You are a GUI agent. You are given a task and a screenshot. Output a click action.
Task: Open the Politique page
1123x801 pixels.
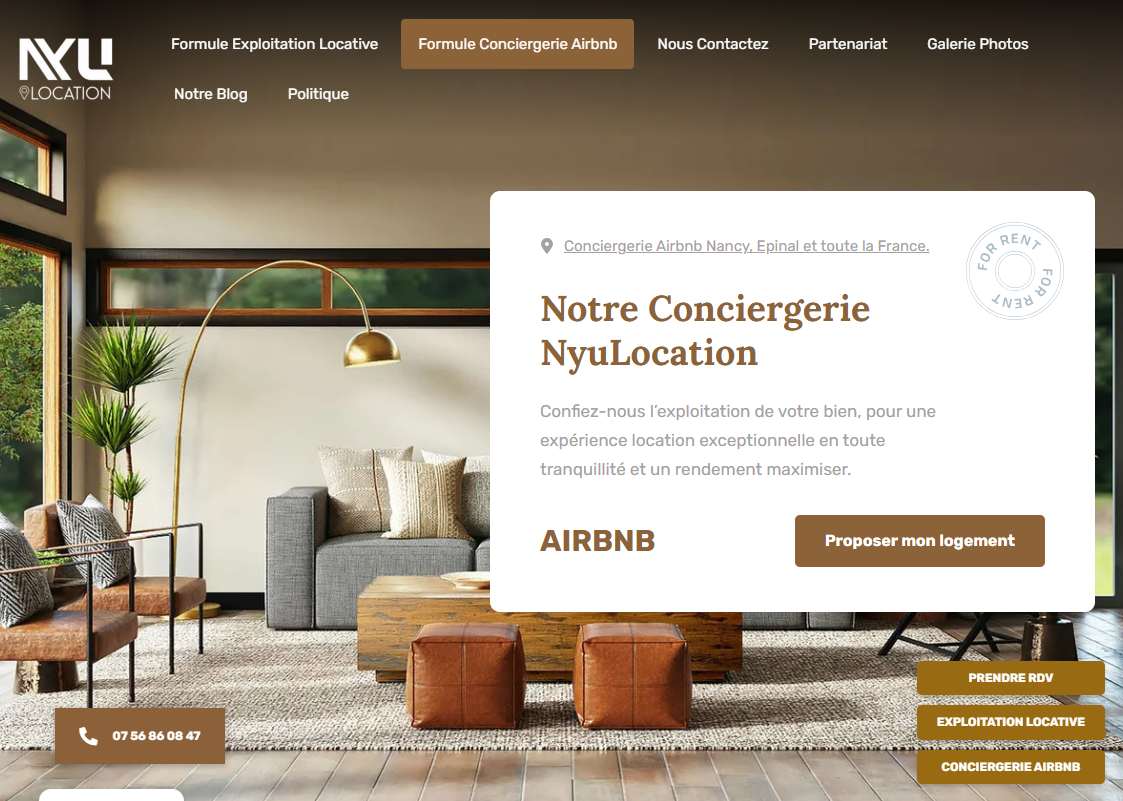point(318,94)
